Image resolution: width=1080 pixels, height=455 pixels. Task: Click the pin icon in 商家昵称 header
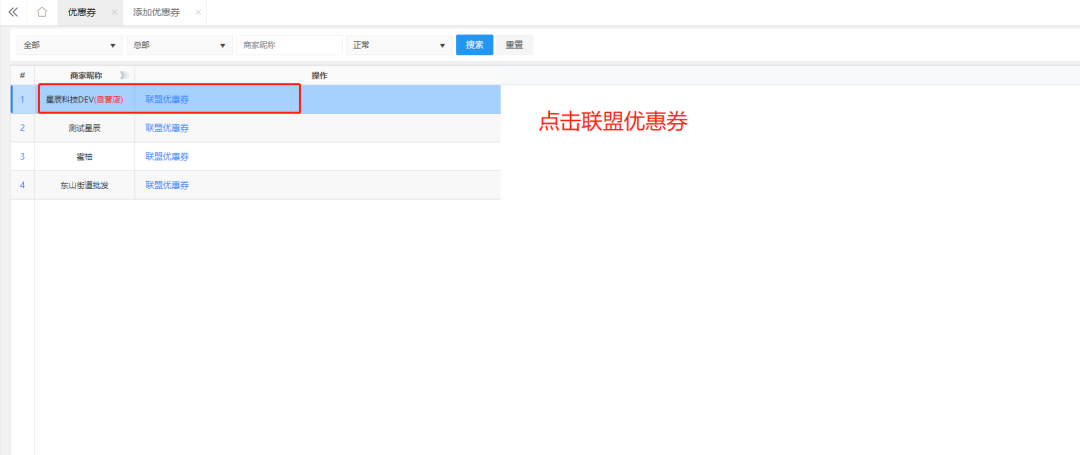point(124,75)
